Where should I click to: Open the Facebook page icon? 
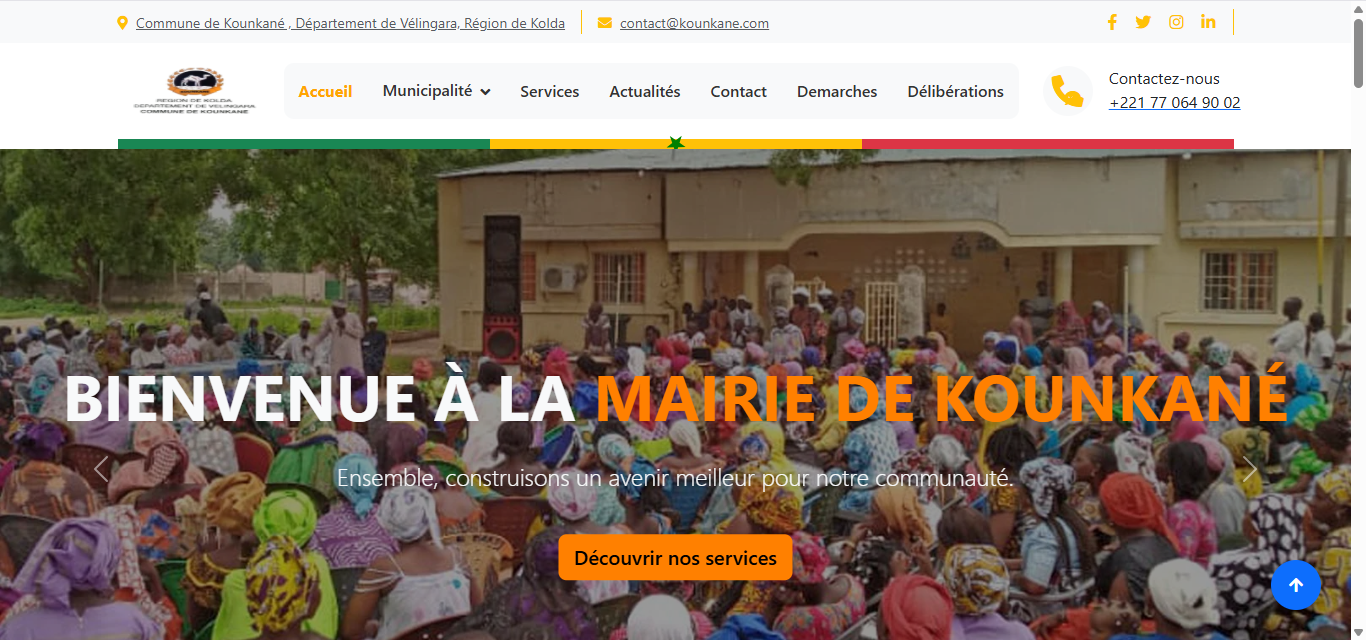[1112, 21]
